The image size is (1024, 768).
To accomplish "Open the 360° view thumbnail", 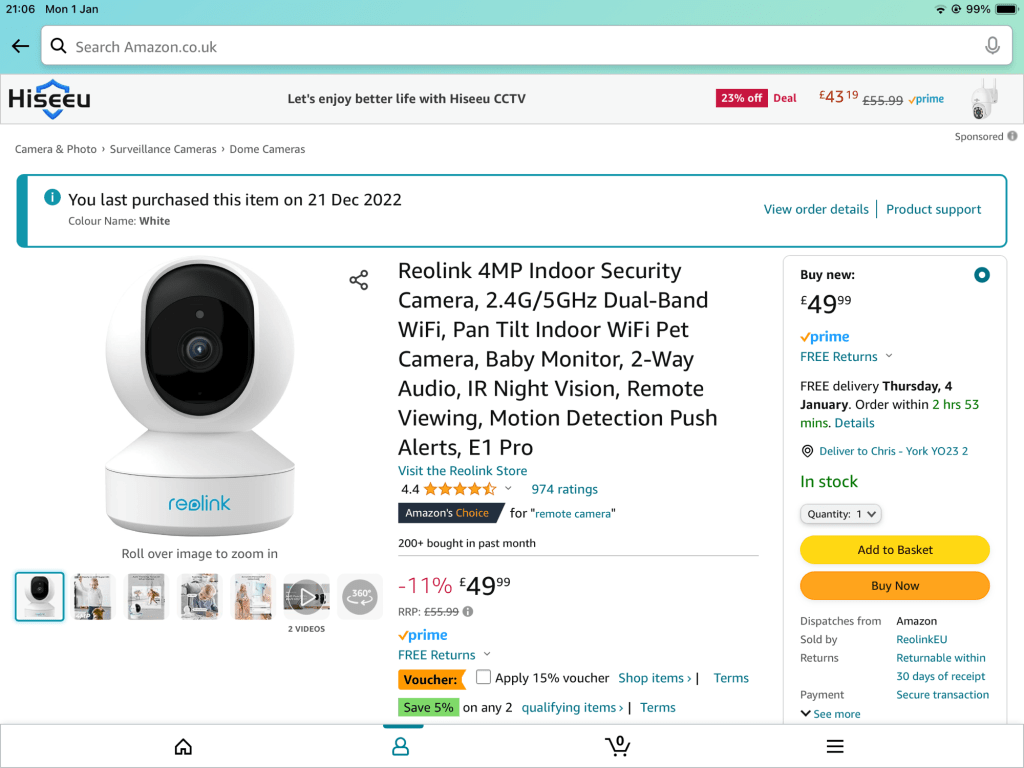I will [x=360, y=597].
